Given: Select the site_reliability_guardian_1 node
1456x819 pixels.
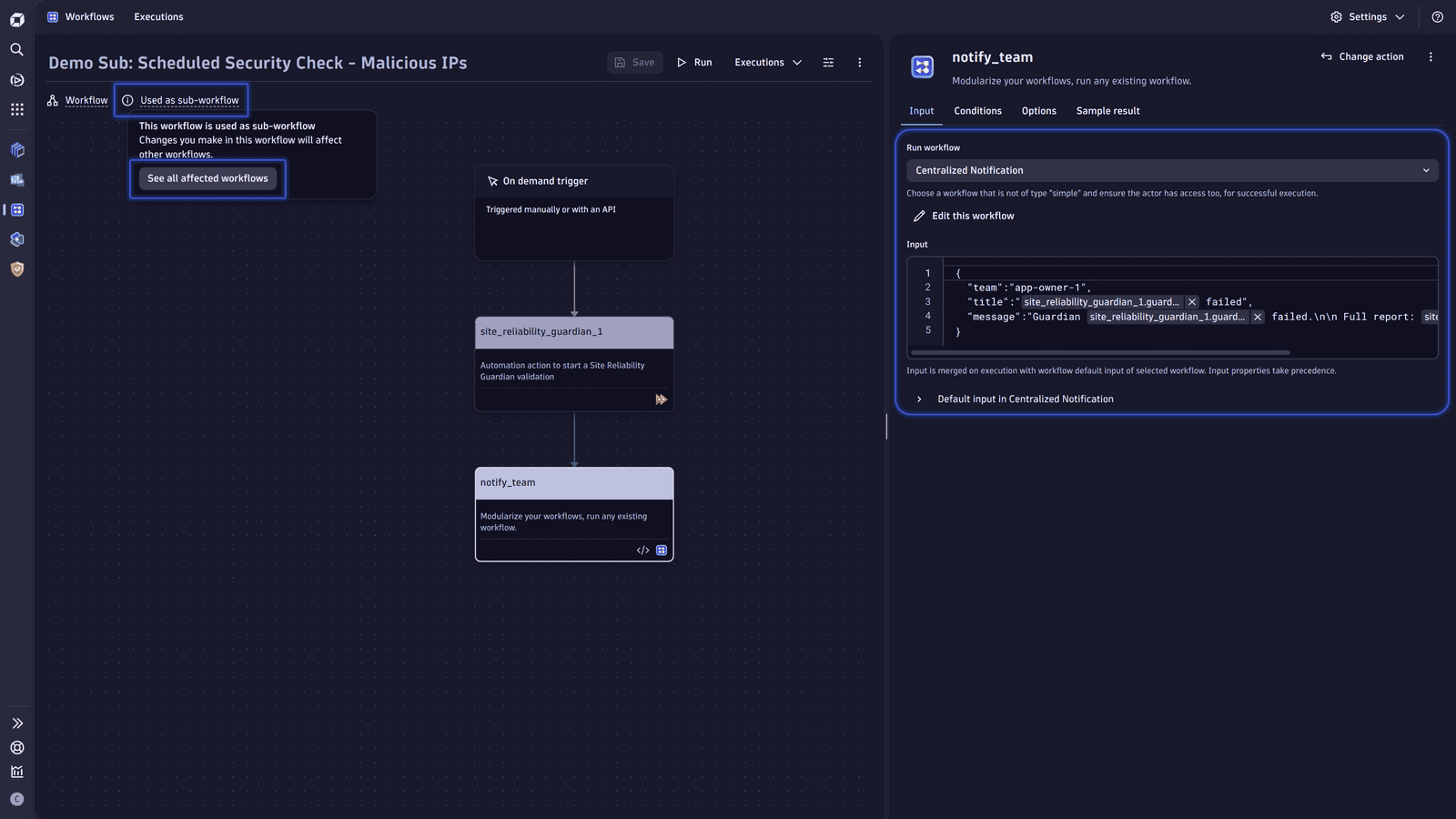Looking at the screenshot, I should click(x=574, y=364).
